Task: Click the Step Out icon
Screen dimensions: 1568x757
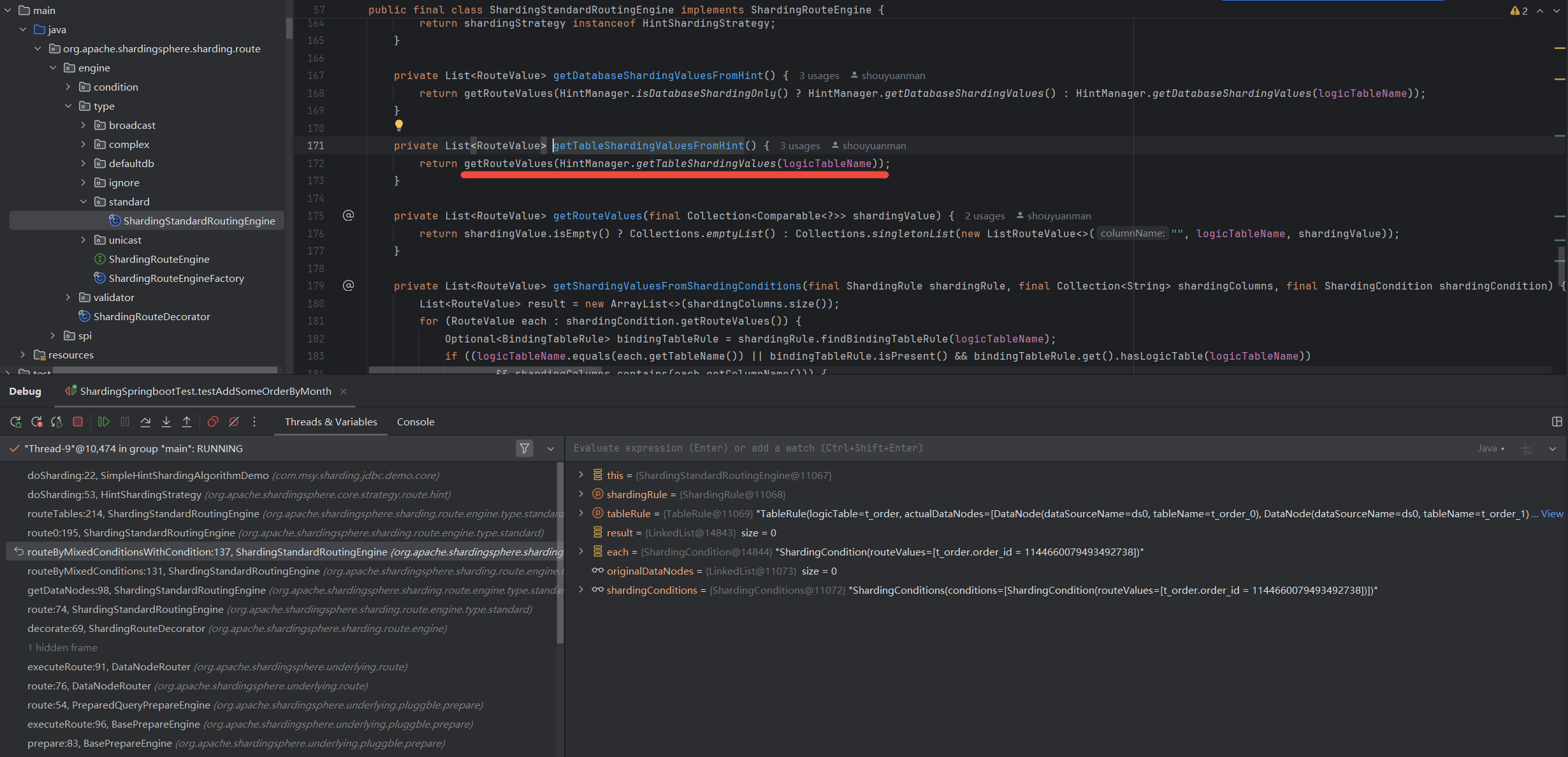Action: [187, 422]
